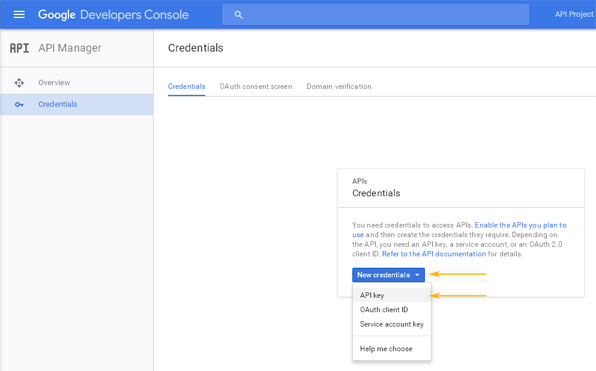Focus the top search field
Image resolution: width=596 pixels, height=371 pixels.
coord(376,15)
